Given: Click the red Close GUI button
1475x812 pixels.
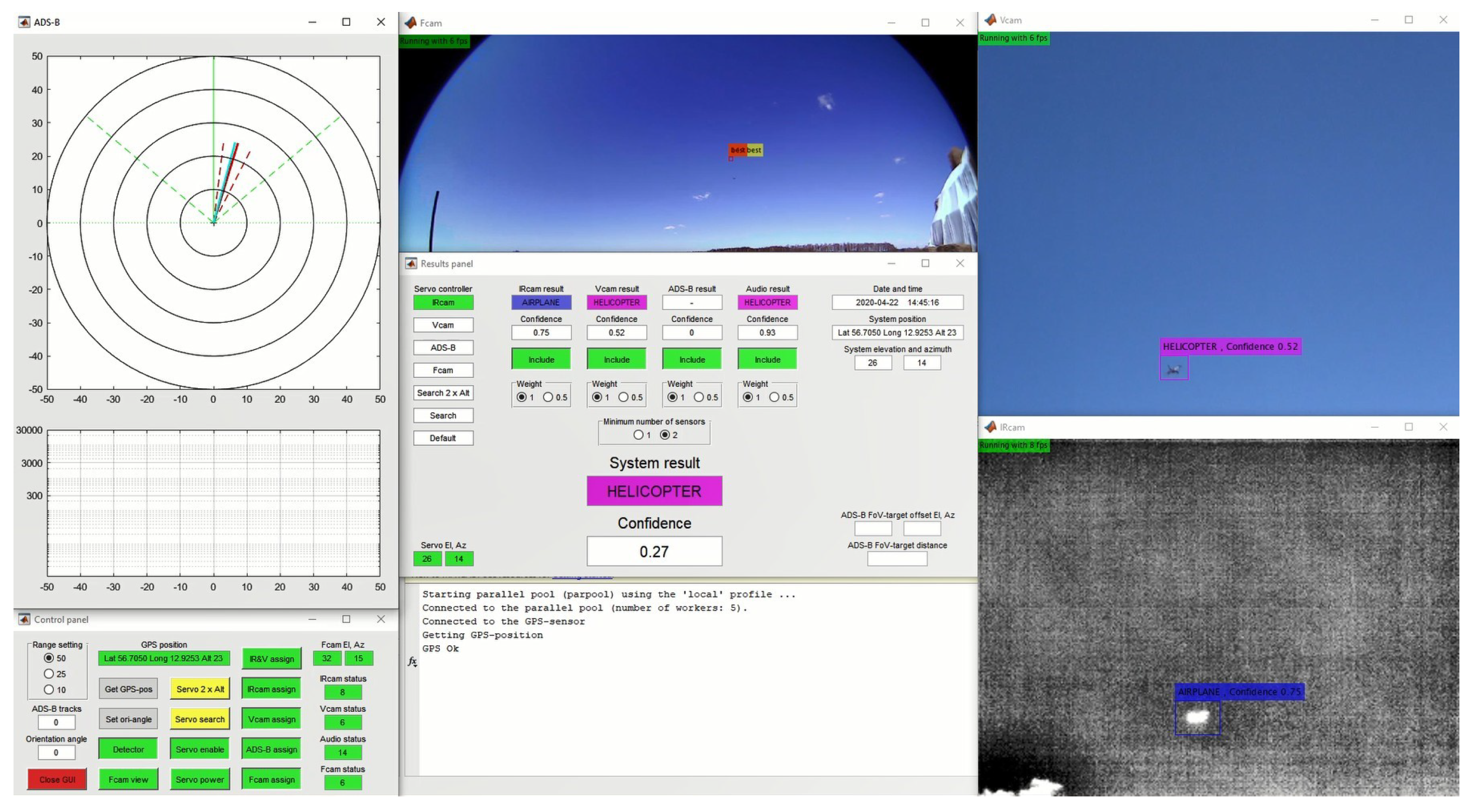Looking at the screenshot, I should (57, 779).
